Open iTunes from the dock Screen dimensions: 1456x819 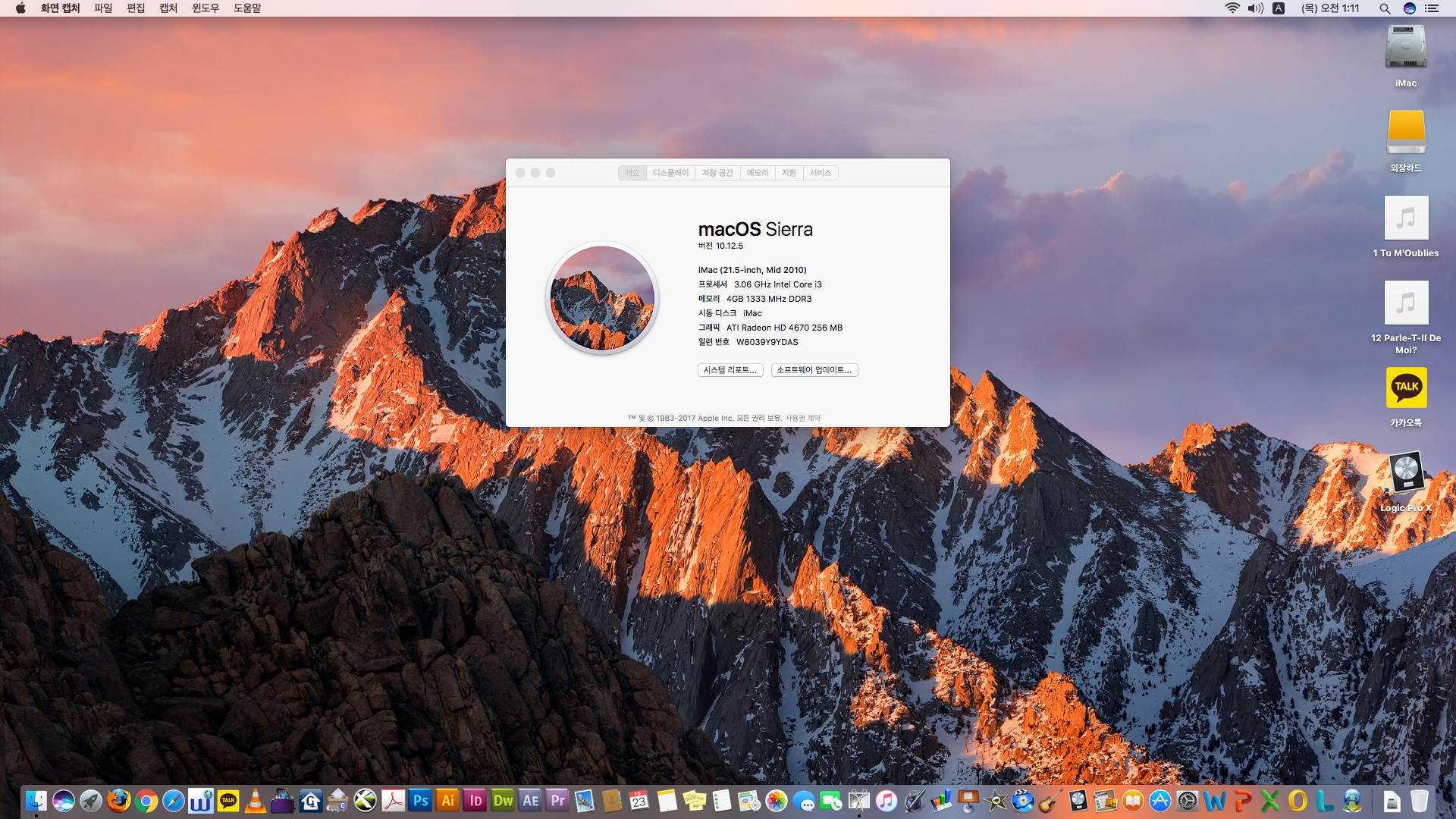(886, 801)
